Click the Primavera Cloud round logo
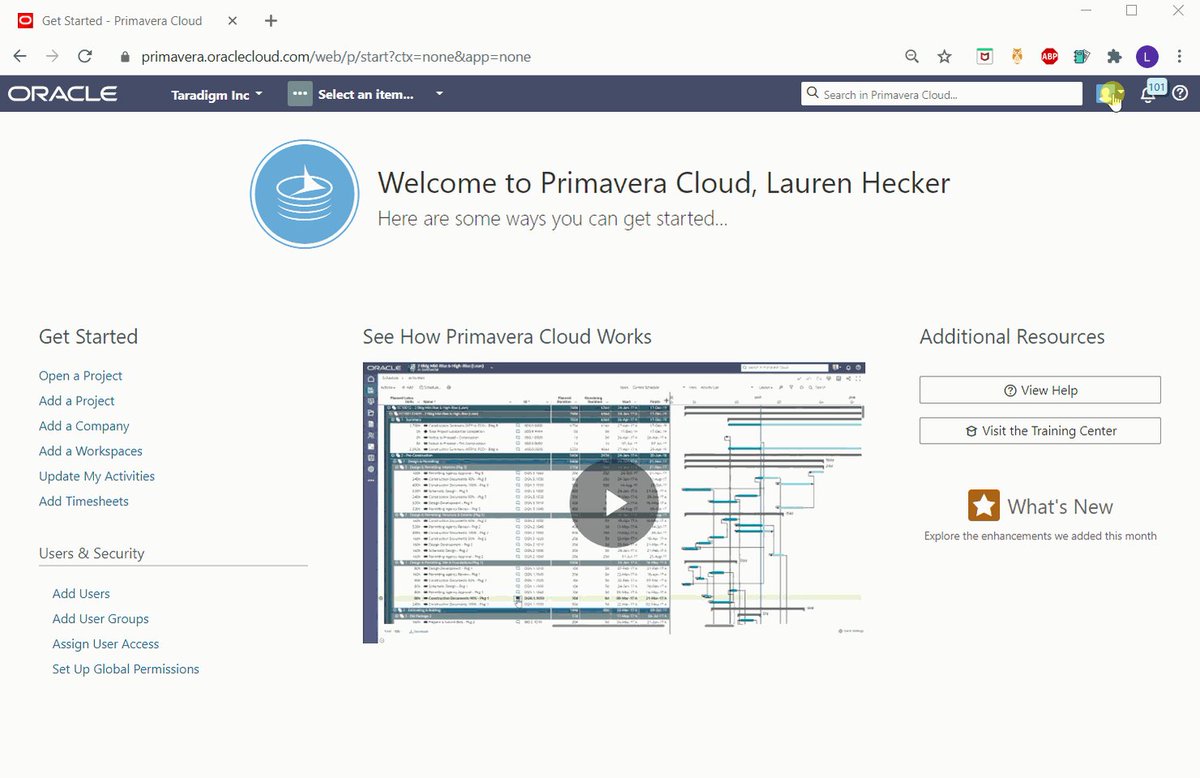The image size is (1200, 778). 304,194
